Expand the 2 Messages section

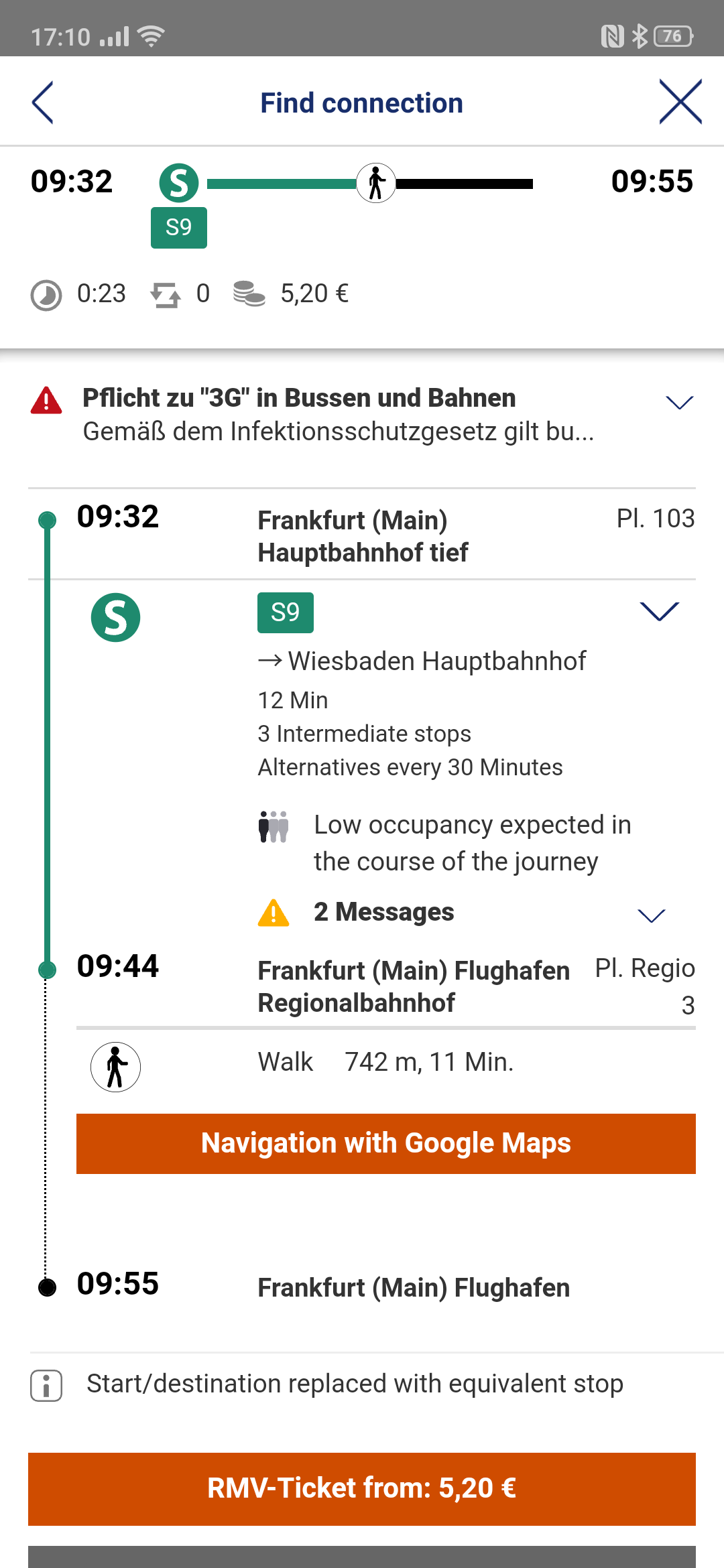pyautogui.click(x=651, y=915)
